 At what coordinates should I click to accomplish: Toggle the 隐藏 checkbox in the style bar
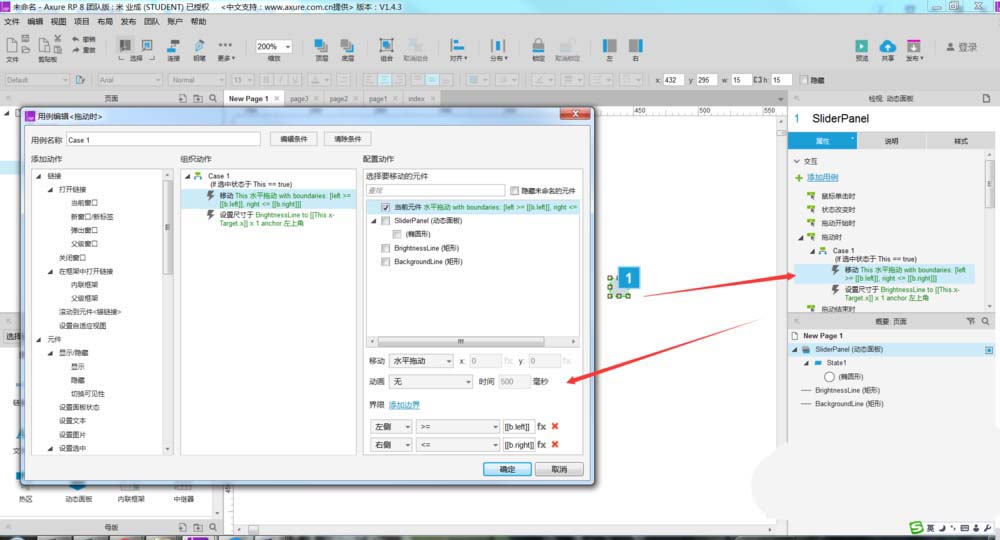pyautogui.click(x=804, y=80)
